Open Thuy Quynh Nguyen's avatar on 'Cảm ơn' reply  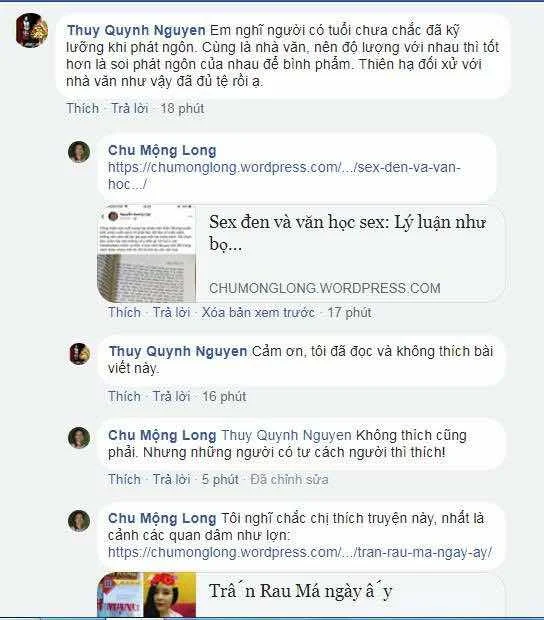point(79,353)
